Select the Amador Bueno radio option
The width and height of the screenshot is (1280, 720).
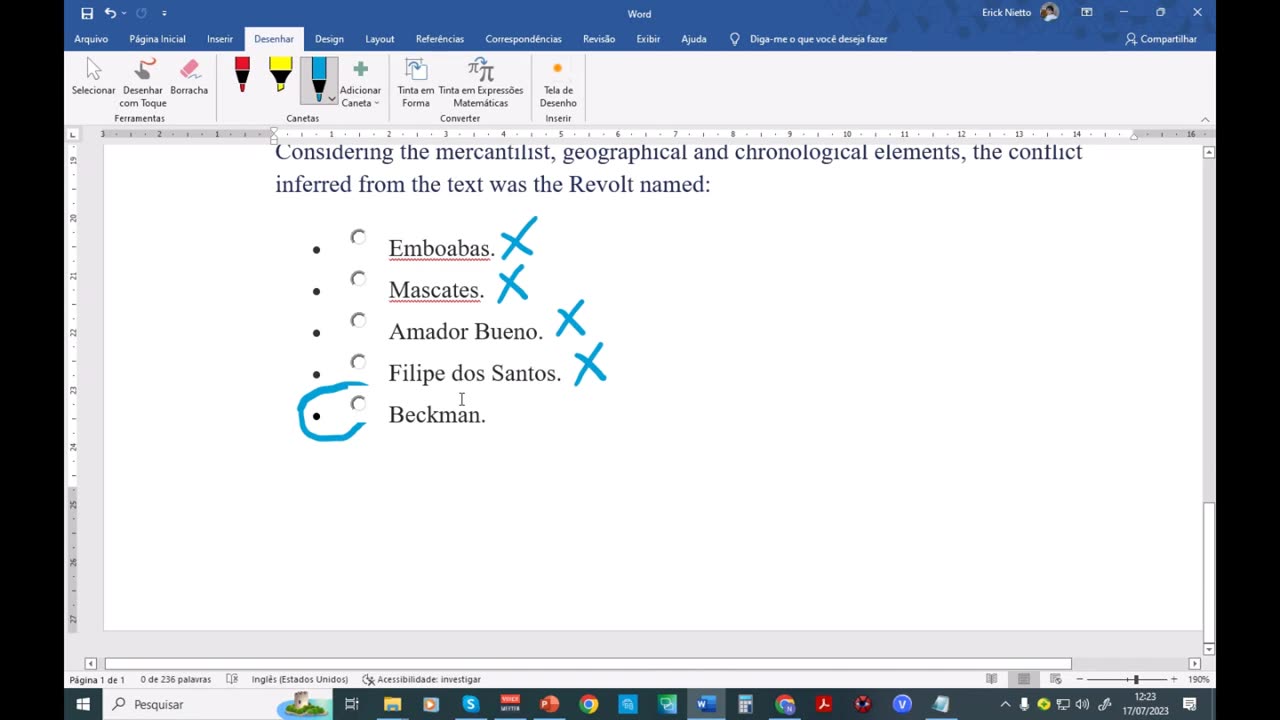[x=358, y=320]
